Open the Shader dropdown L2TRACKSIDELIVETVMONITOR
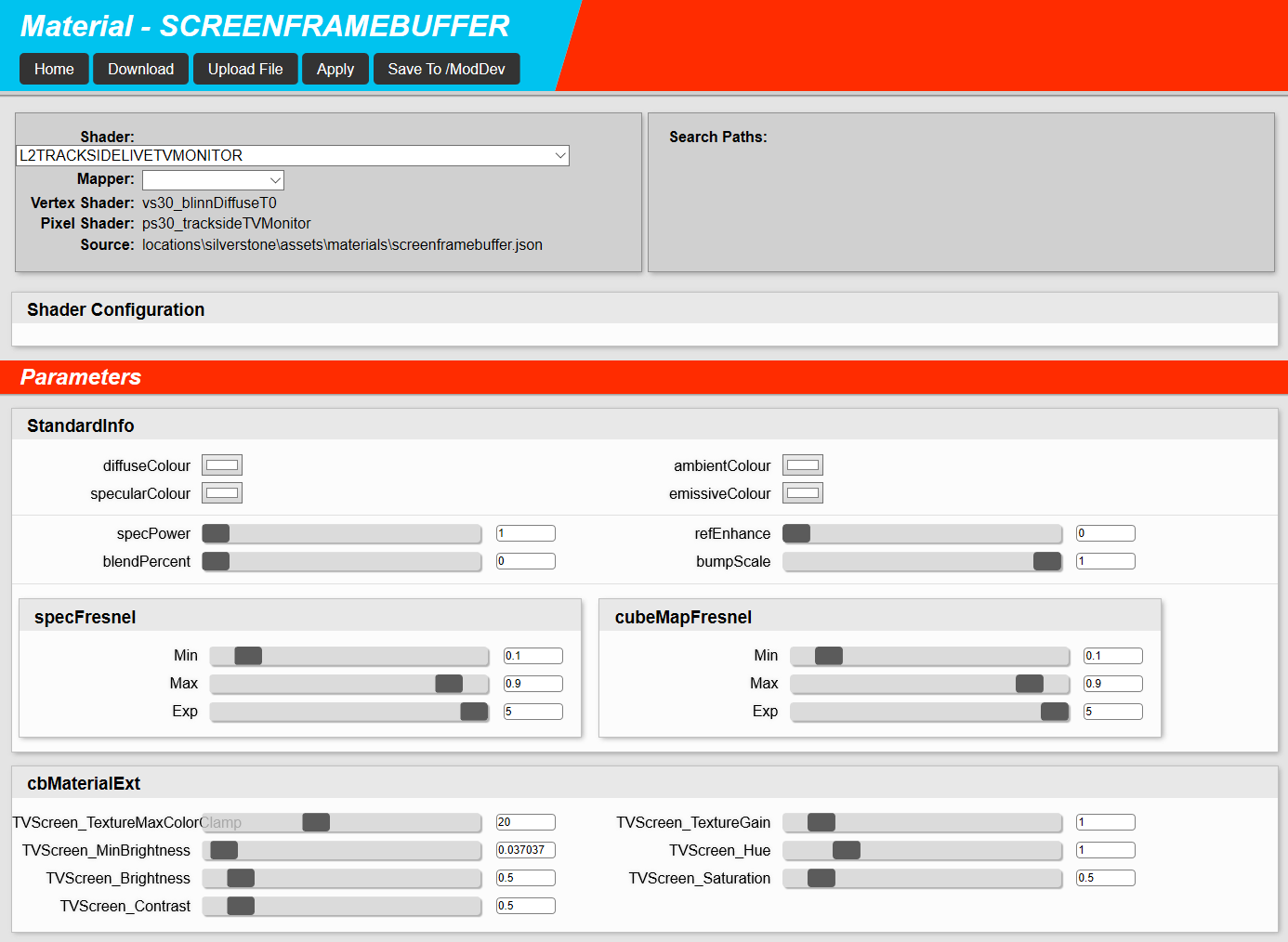Screen dimensions: 1288x942 (293, 155)
